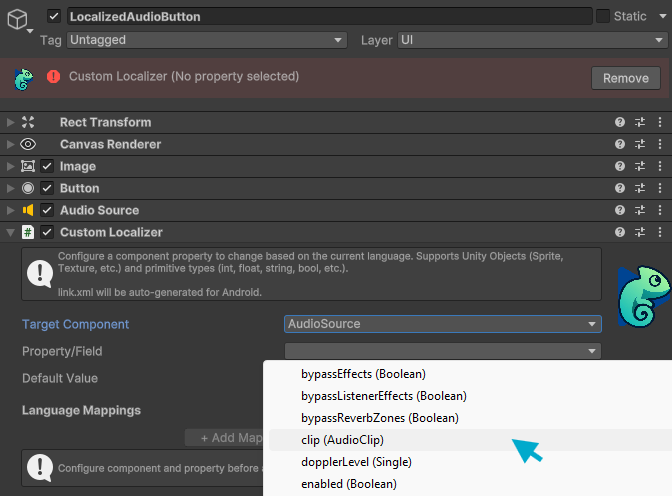Click the Custom Localizer component title
Viewport: 672px width, 496px height.
tap(111, 232)
